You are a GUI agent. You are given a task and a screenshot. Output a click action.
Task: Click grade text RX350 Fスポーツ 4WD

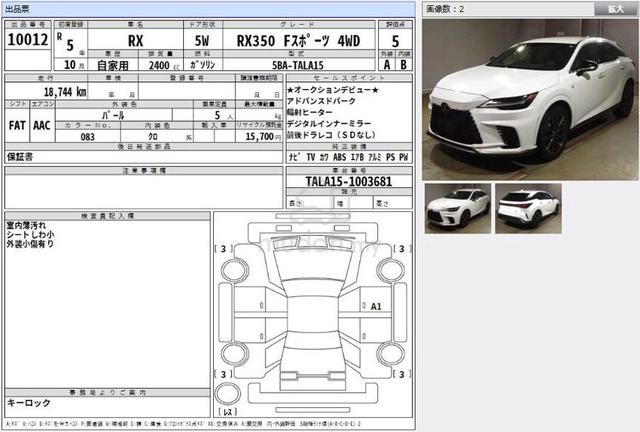coord(298,41)
